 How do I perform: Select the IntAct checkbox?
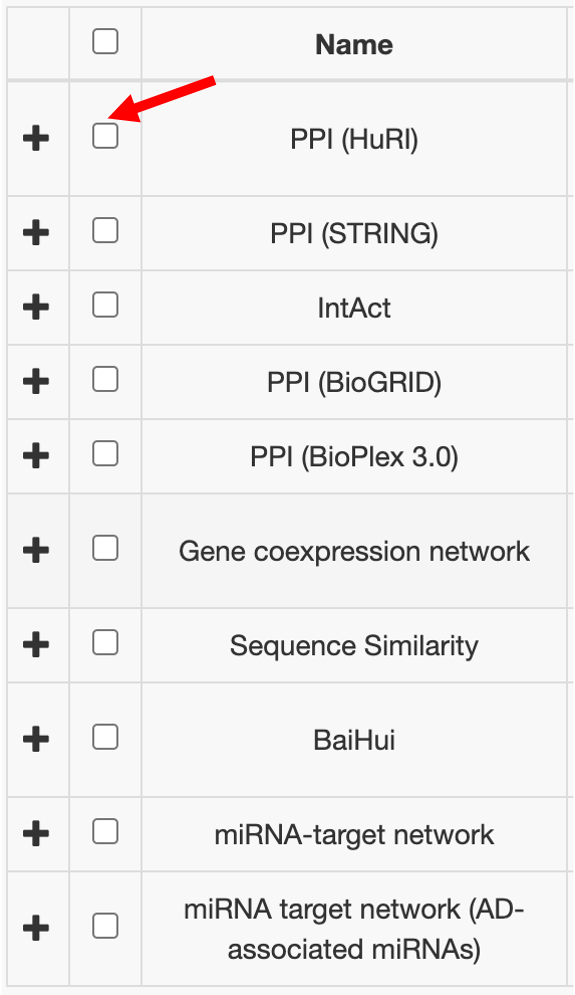[x=105, y=305]
